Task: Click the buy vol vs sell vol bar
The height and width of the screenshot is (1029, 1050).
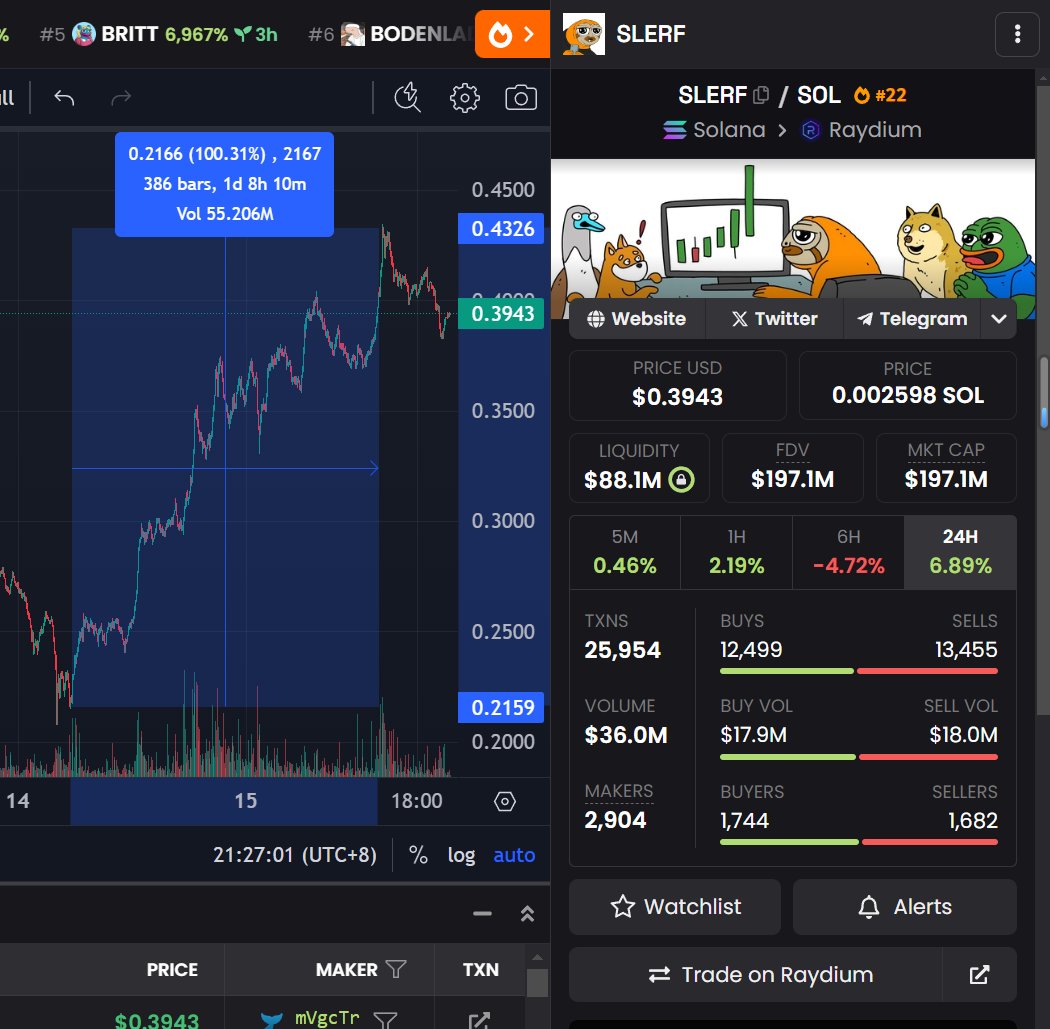Action: (858, 757)
